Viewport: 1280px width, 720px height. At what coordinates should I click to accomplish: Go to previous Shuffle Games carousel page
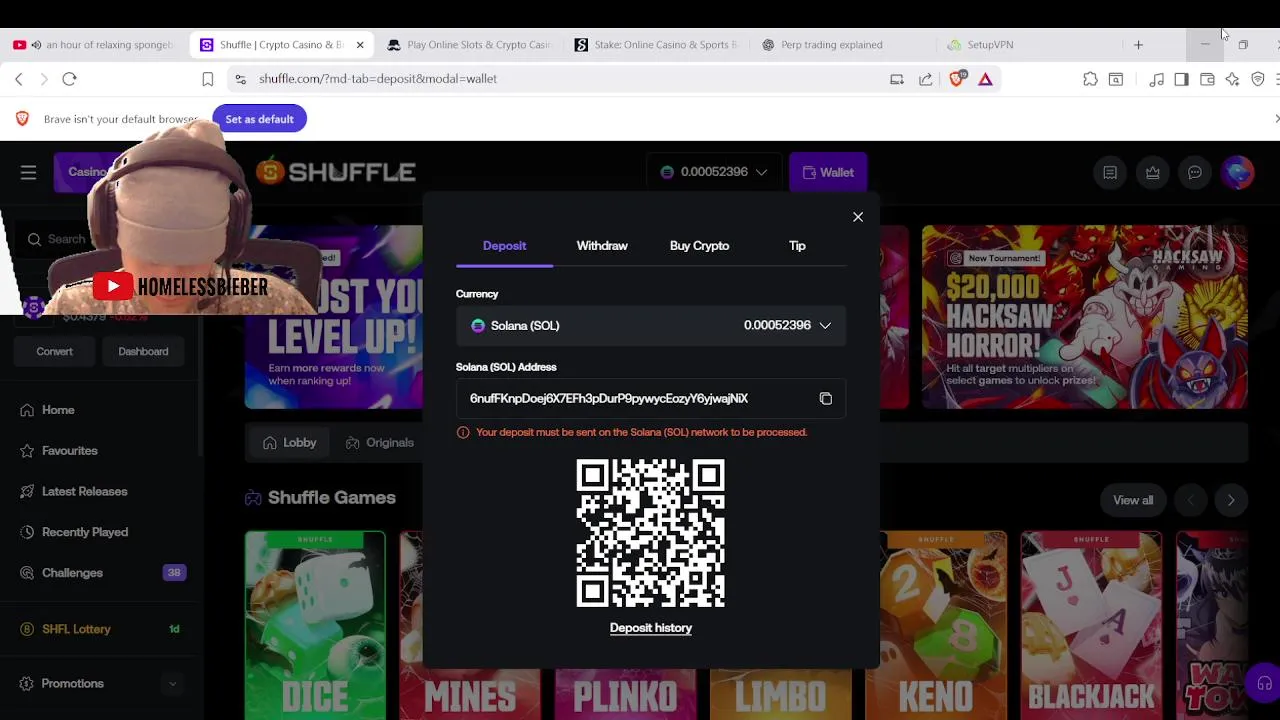[x=1190, y=500]
